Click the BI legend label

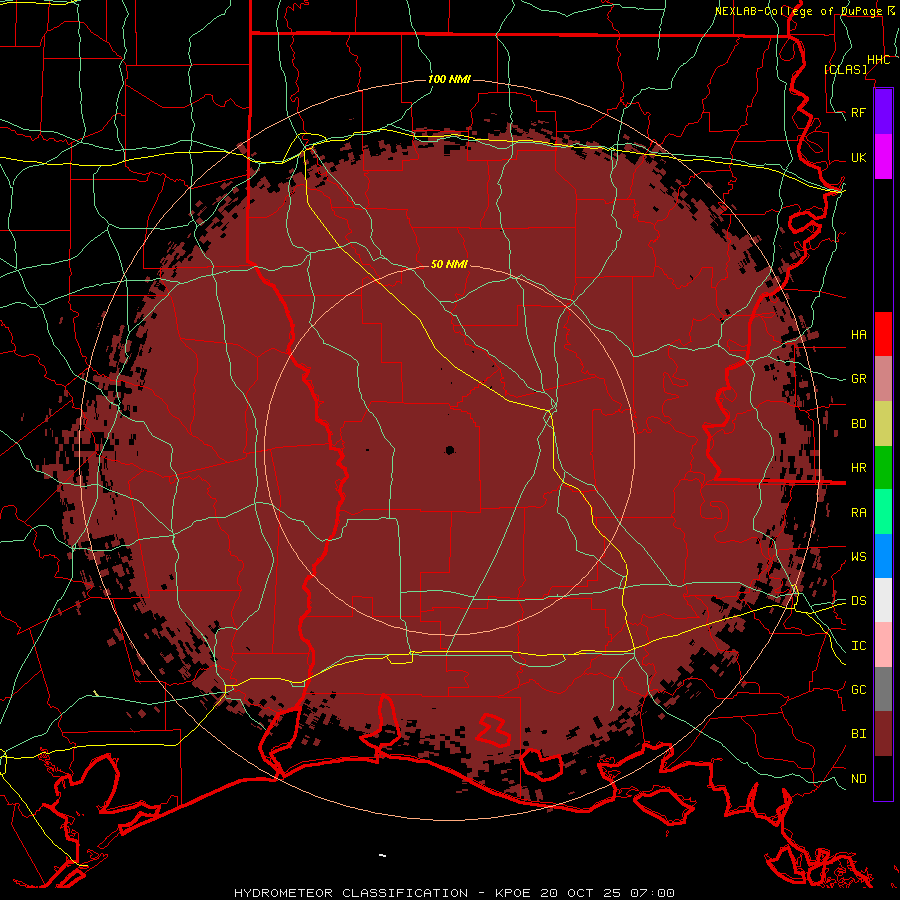[x=859, y=734]
